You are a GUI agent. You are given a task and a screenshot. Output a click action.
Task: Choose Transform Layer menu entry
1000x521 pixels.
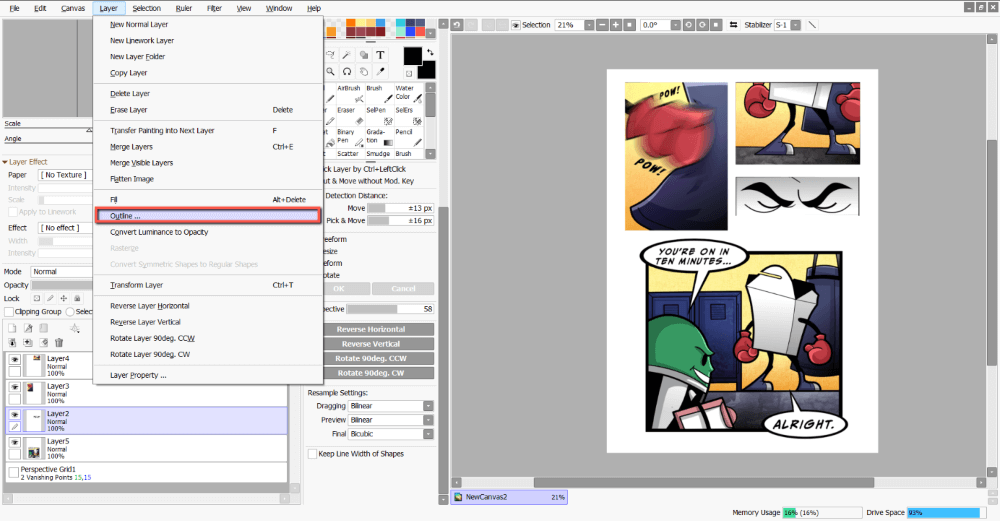pos(208,285)
